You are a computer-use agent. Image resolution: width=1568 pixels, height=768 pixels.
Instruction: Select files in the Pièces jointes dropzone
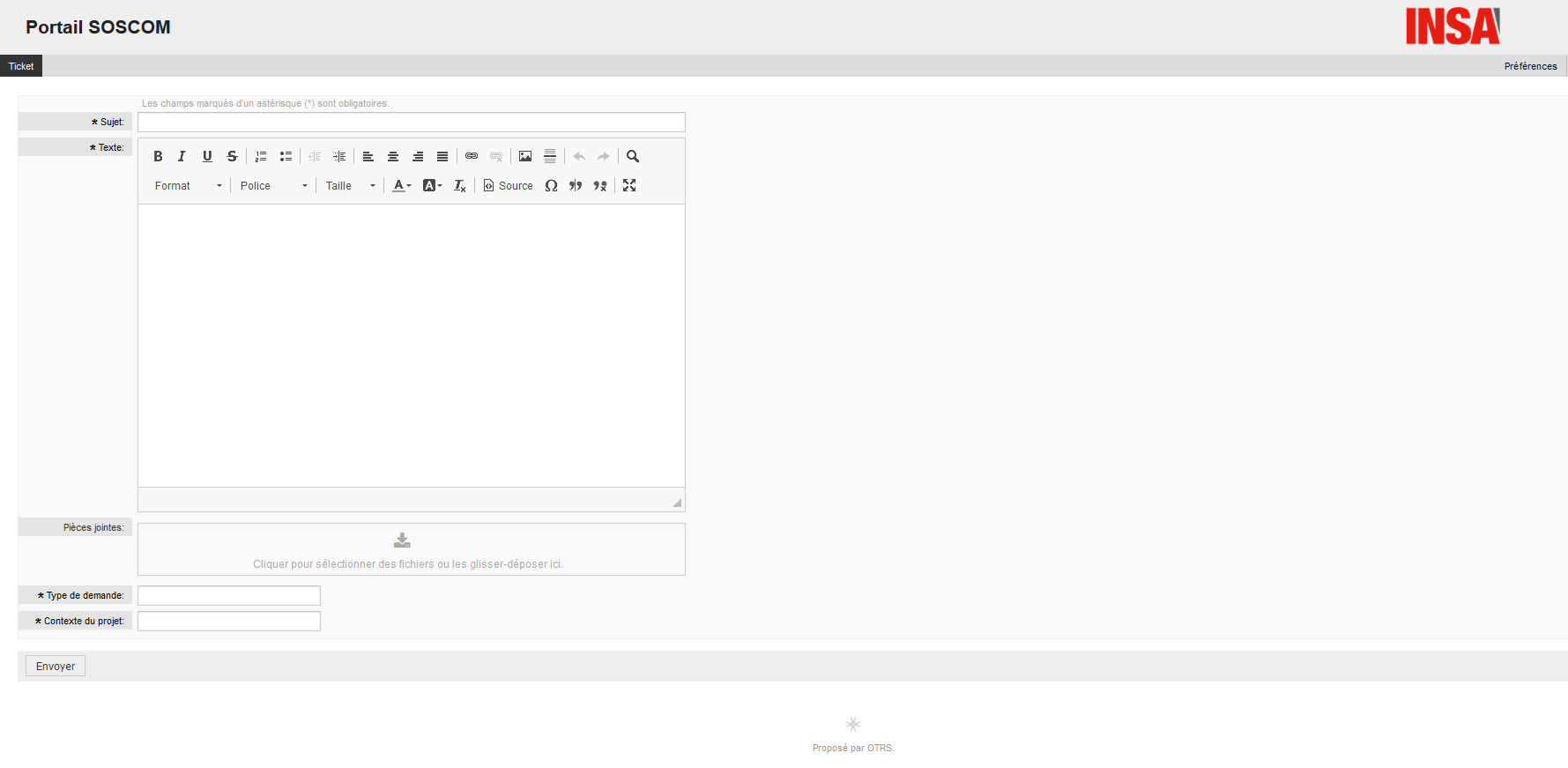click(412, 549)
